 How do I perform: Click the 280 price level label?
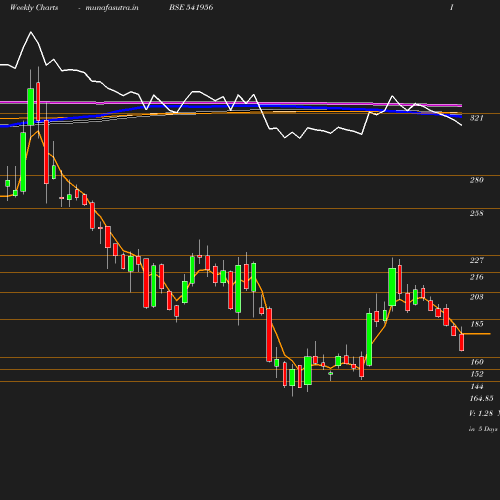coord(477,180)
